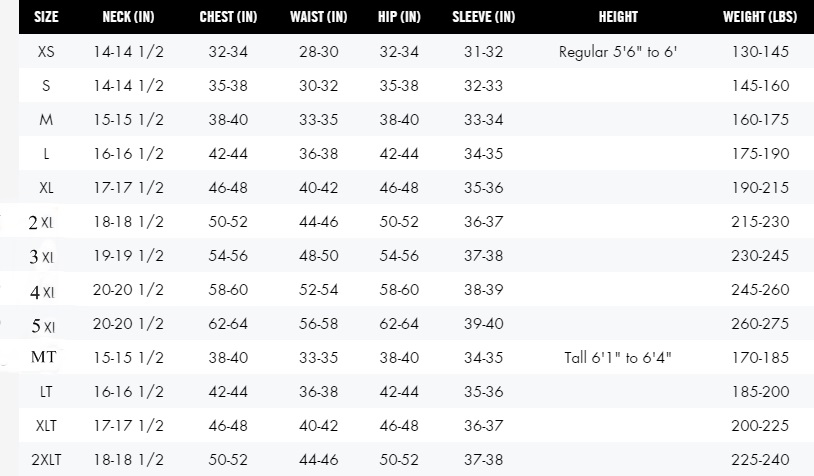Click the 225-240 weight cell
The height and width of the screenshot is (476, 814).
point(760,459)
